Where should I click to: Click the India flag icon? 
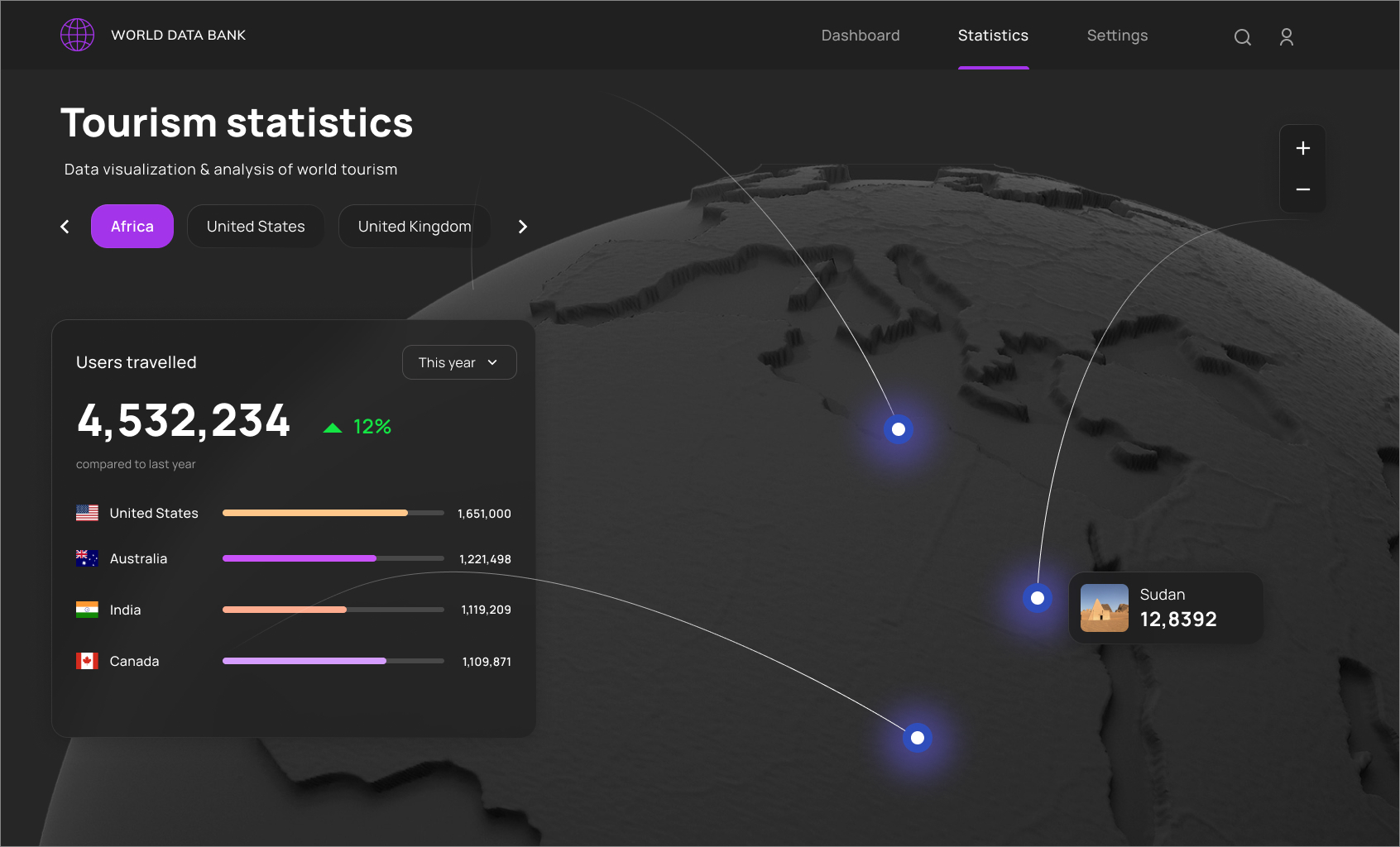click(x=87, y=610)
